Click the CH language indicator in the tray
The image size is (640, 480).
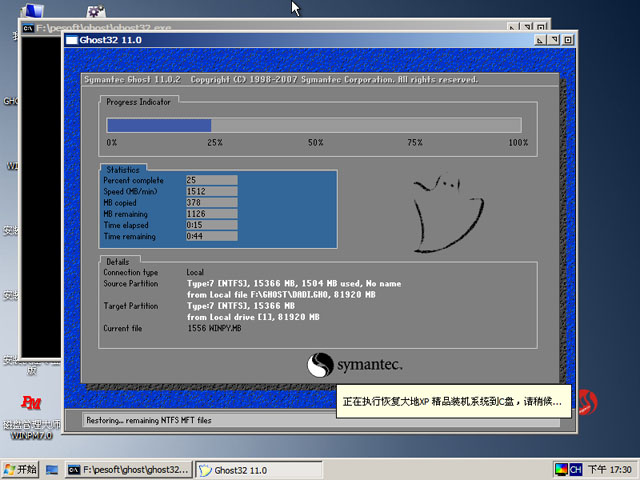point(575,469)
